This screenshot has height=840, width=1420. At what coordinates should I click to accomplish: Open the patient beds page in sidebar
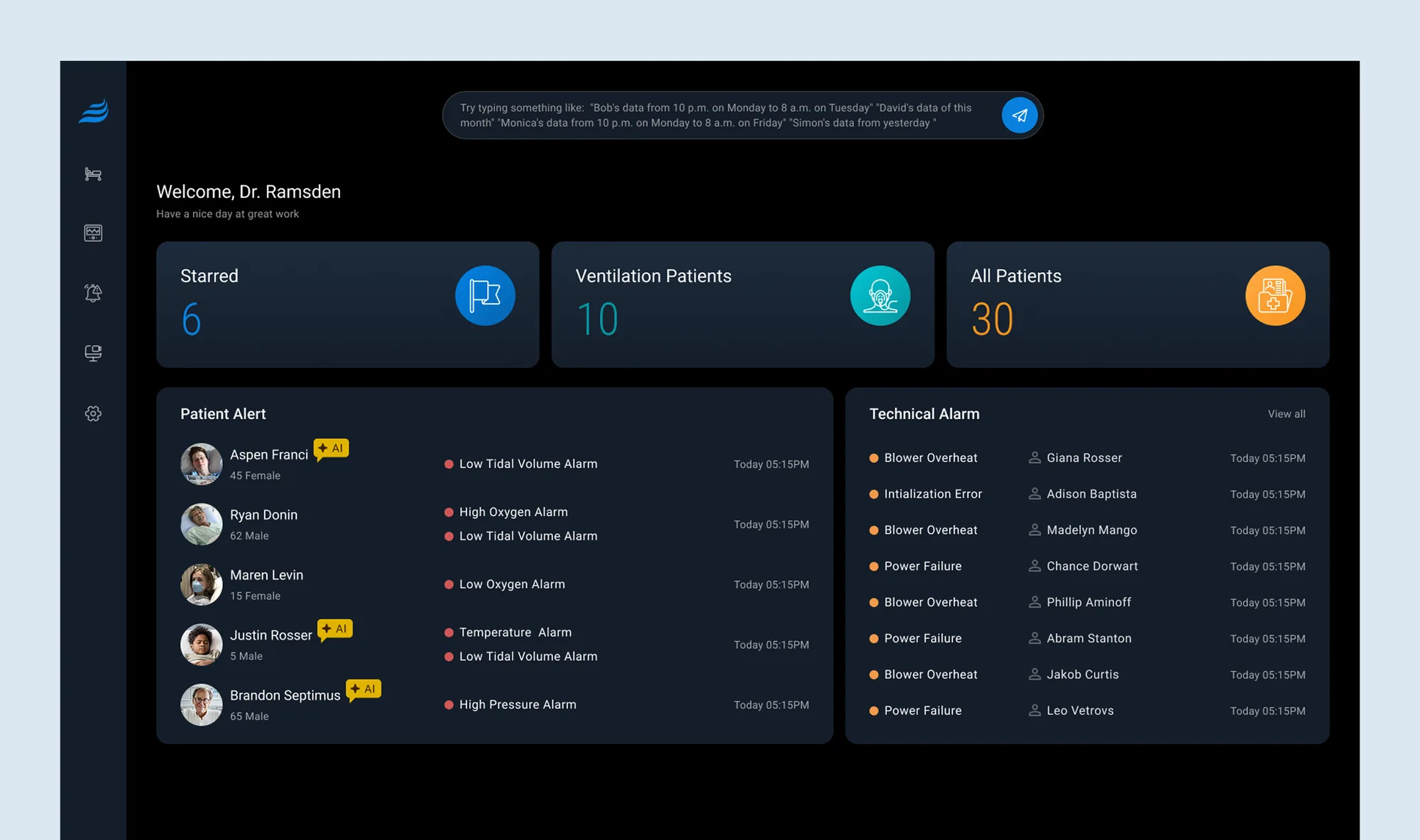(92, 174)
